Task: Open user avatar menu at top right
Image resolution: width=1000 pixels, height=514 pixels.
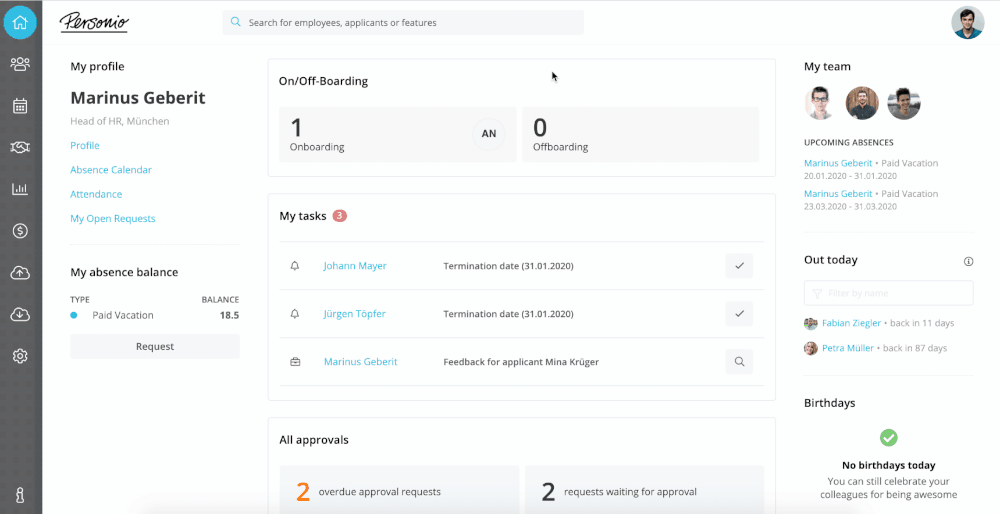Action: tap(967, 22)
